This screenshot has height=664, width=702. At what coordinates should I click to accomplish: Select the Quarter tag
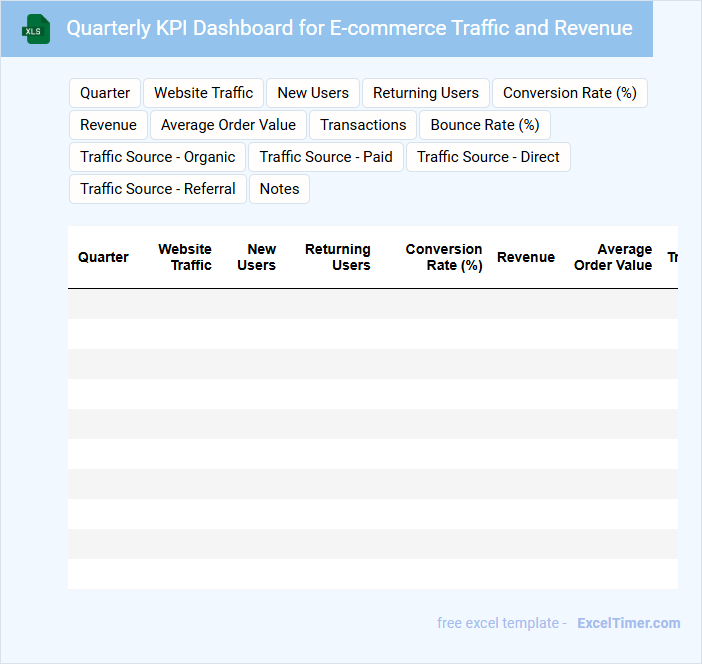(x=105, y=93)
